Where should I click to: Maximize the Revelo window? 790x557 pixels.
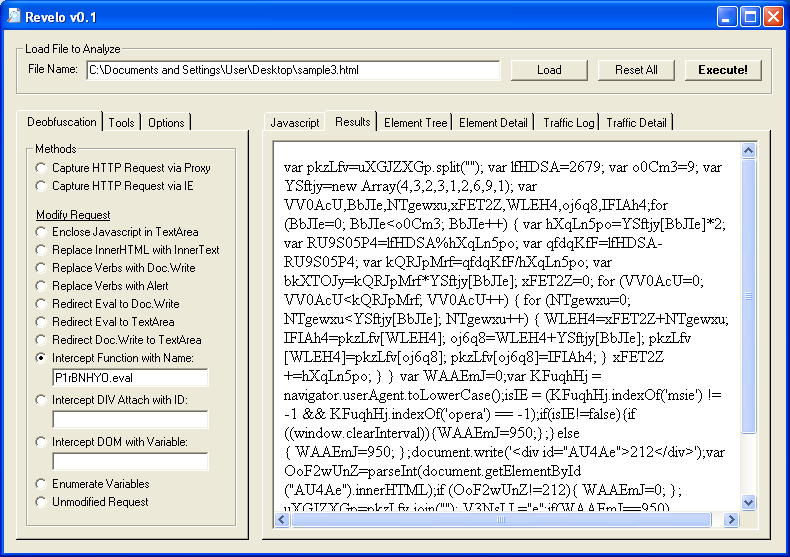[750, 16]
